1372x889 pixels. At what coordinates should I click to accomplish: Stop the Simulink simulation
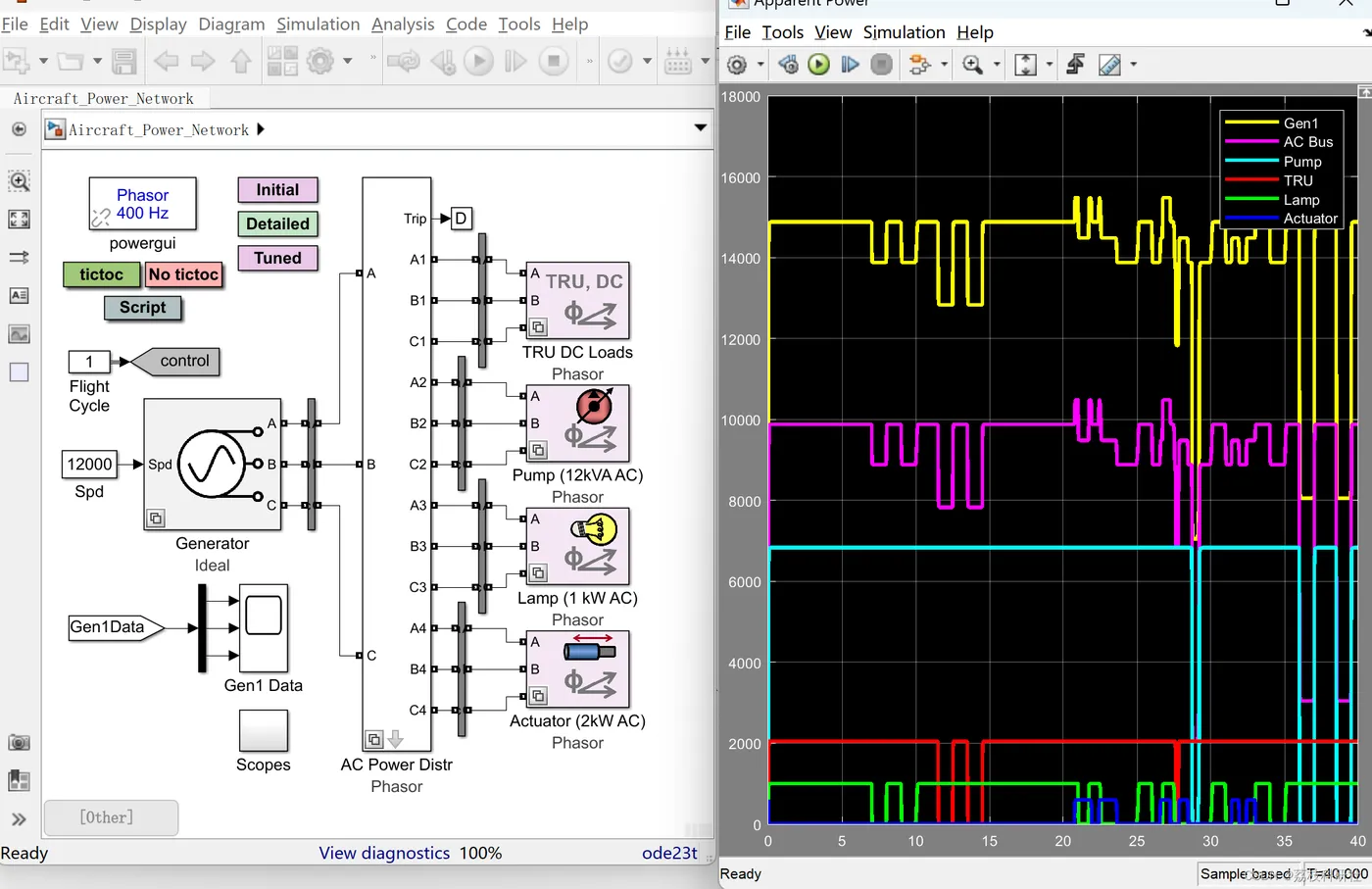click(x=554, y=62)
